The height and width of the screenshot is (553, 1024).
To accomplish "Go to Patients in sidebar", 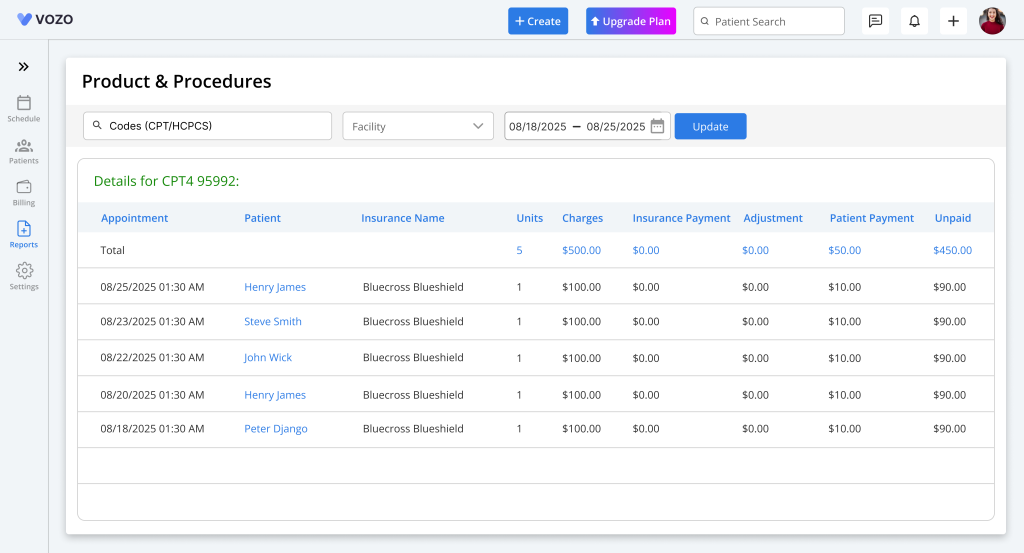I will tap(24, 146).
